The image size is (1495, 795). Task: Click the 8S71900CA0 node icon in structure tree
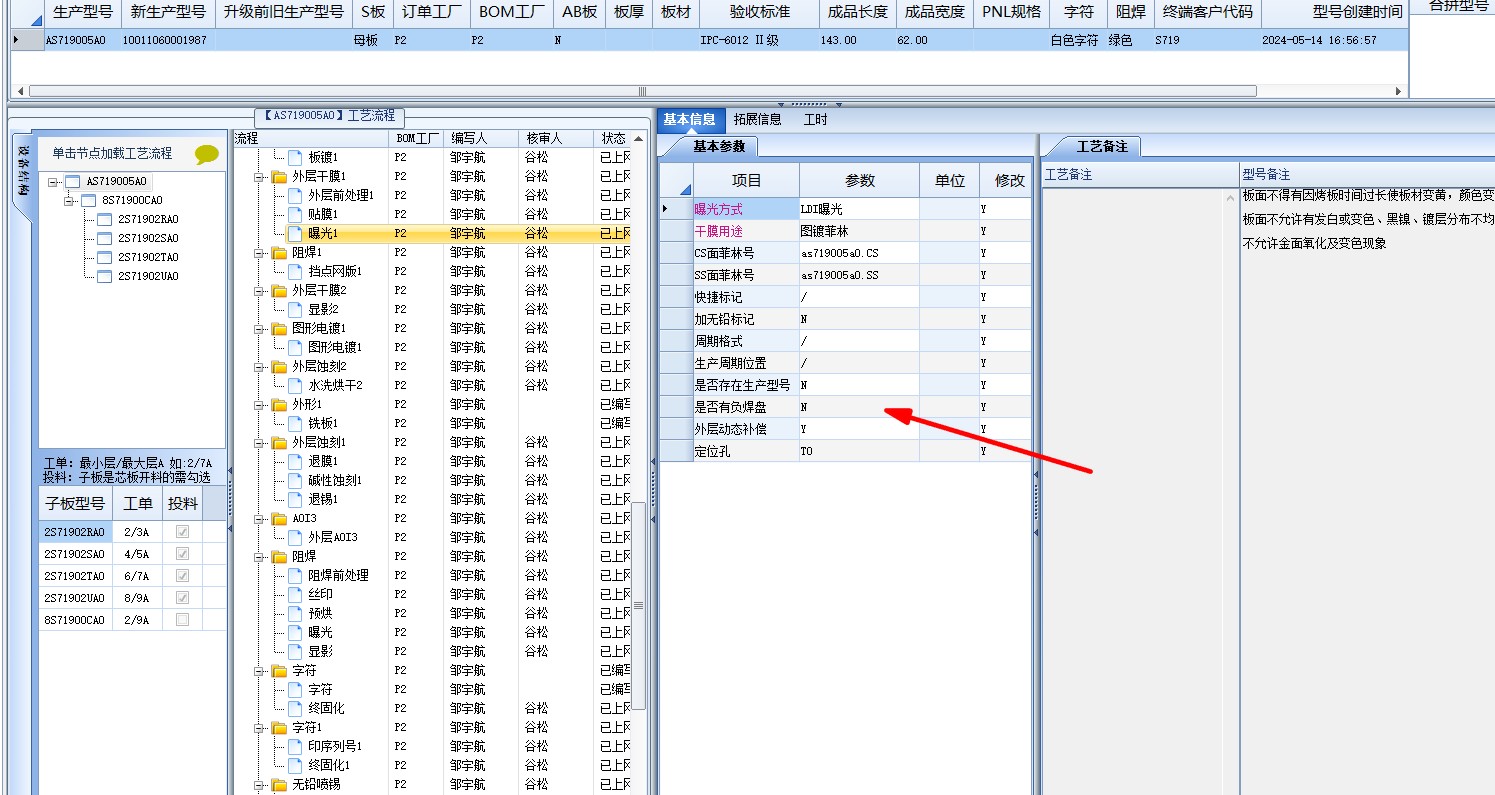[88, 200]
